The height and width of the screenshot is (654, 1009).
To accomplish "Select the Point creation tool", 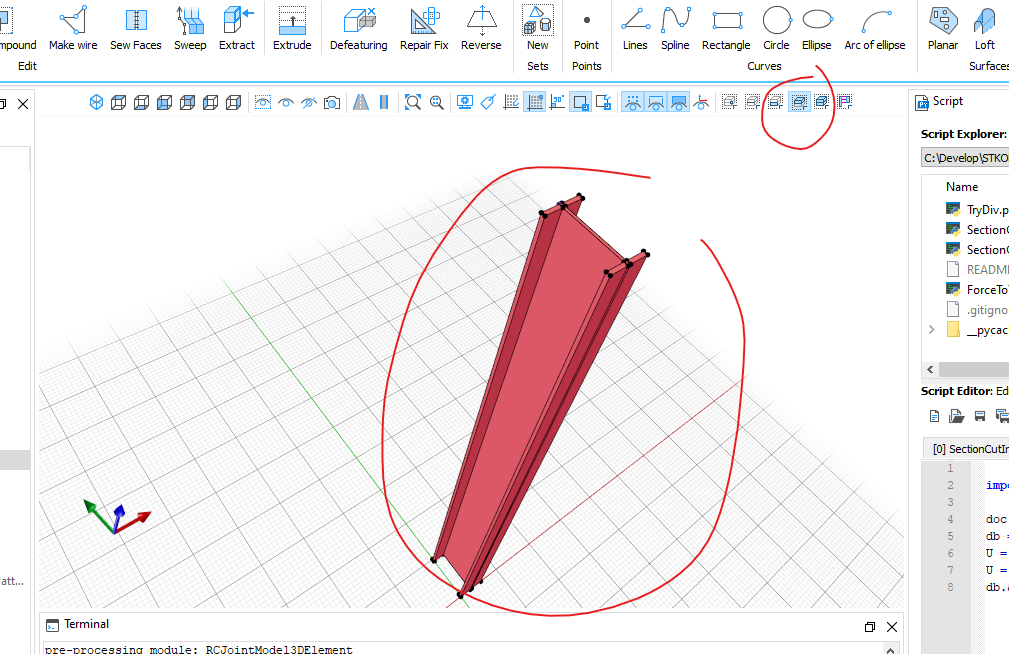I will coord(586,28).
